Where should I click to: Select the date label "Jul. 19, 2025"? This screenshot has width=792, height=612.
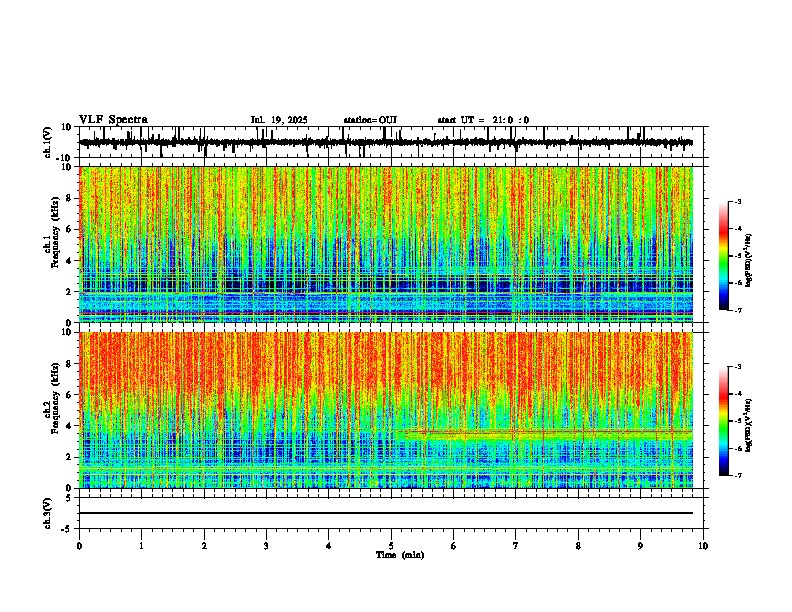tap(279, 120)
